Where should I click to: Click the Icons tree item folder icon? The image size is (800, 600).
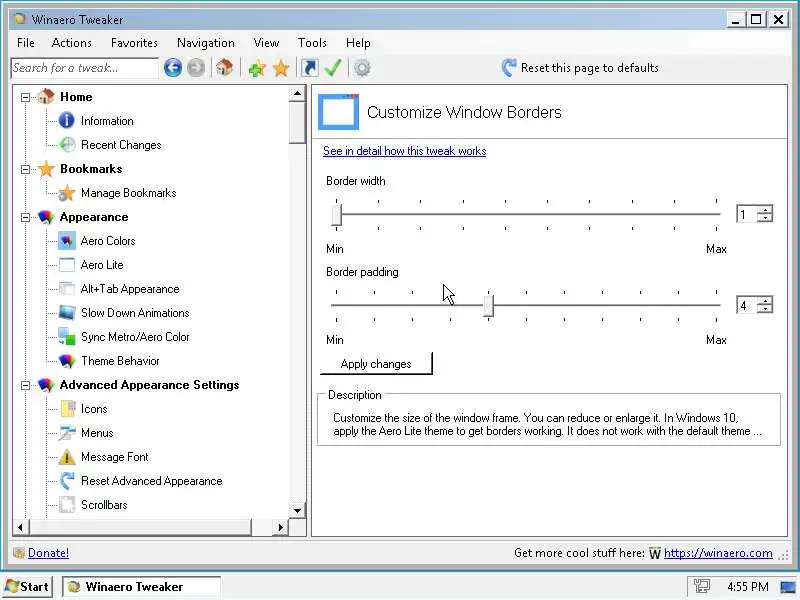pos(67,409)
